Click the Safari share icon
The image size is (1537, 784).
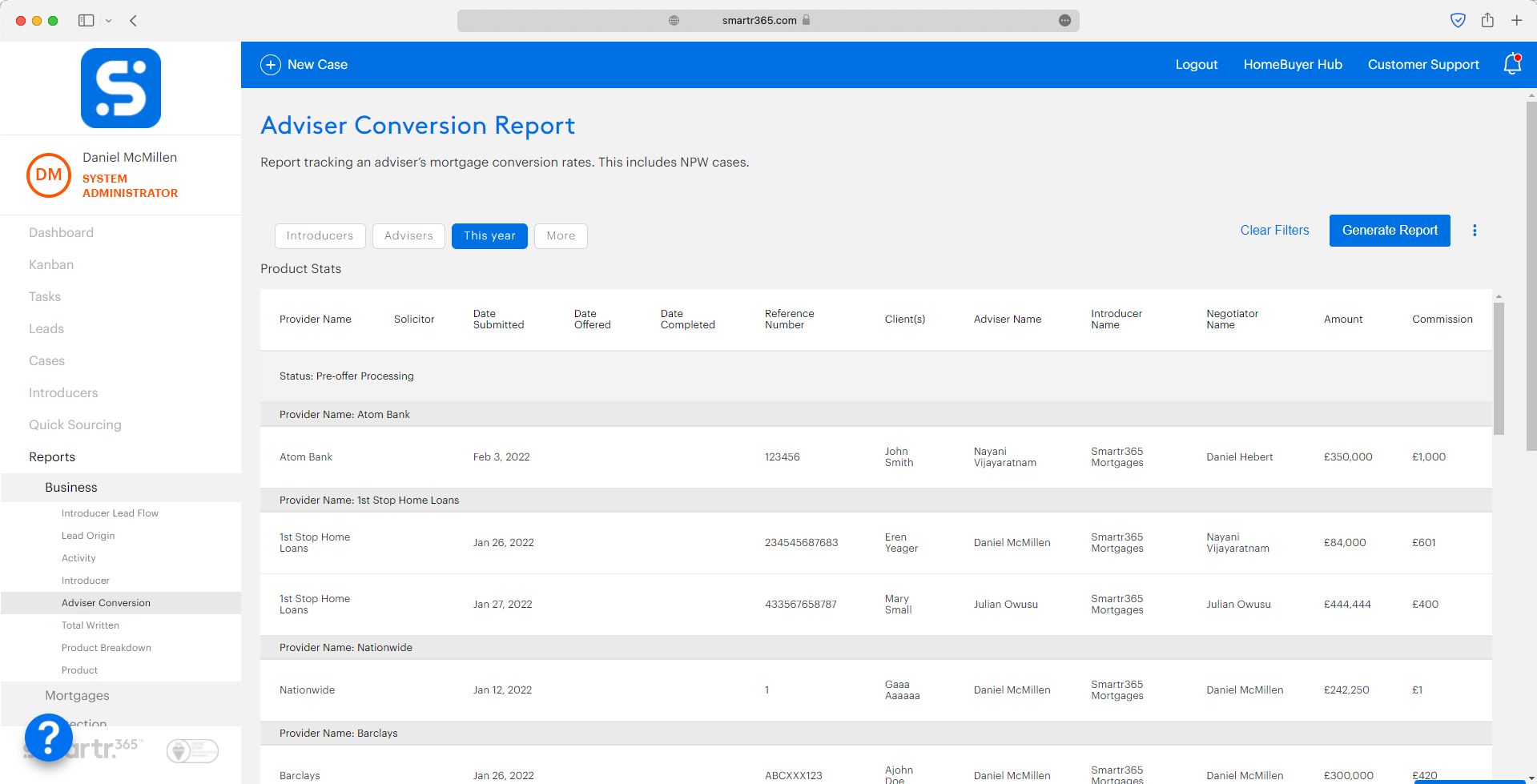coord(1487,20)
